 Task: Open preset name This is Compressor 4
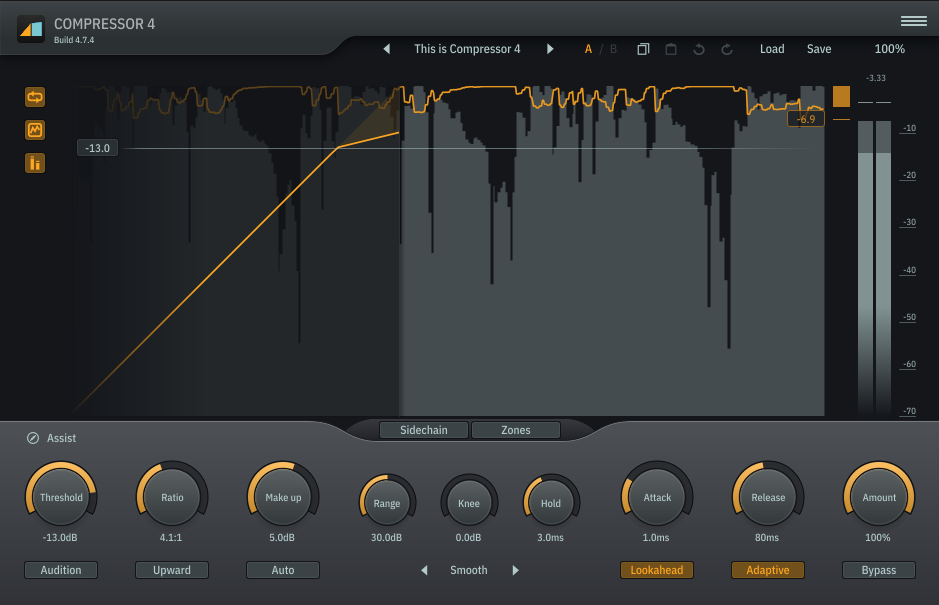point(467,49)
